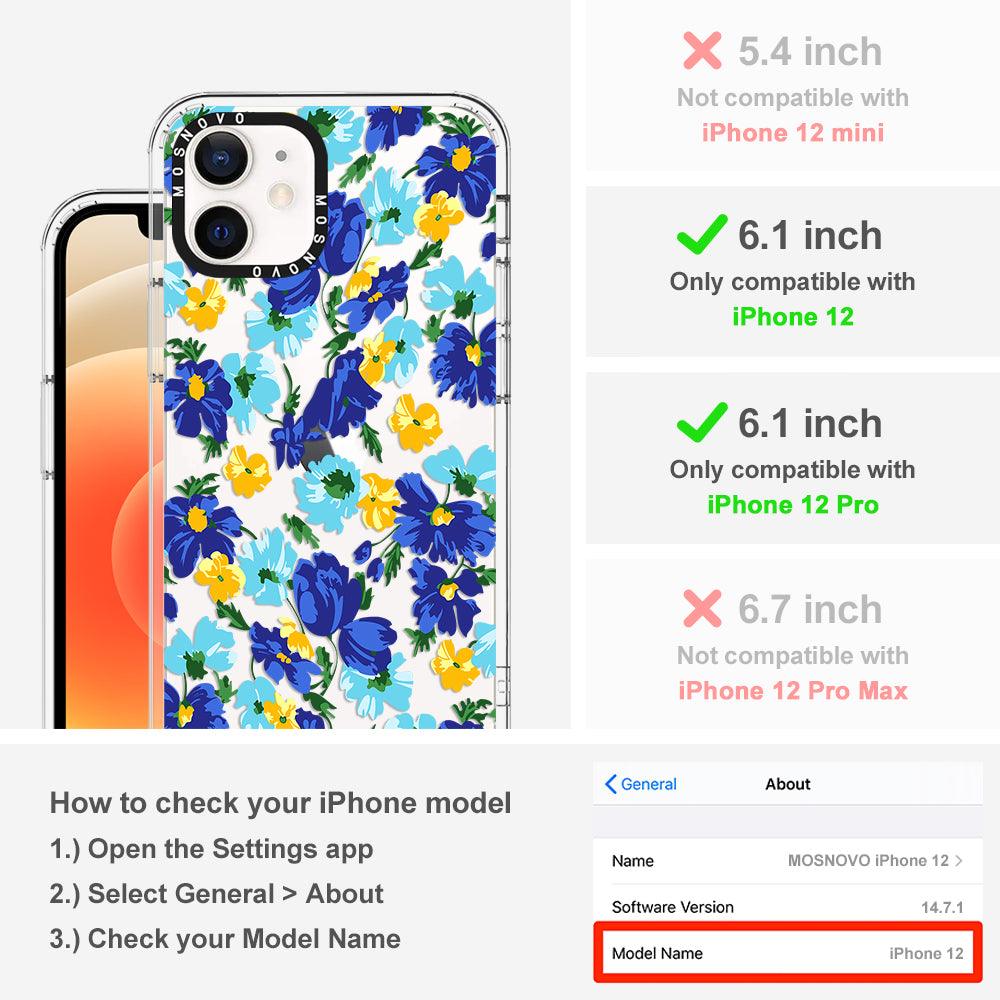The height and width of the screenshot is (1000, 1000).
Task: Tap the blue back chevron next to General
Action: pos(610,784)
